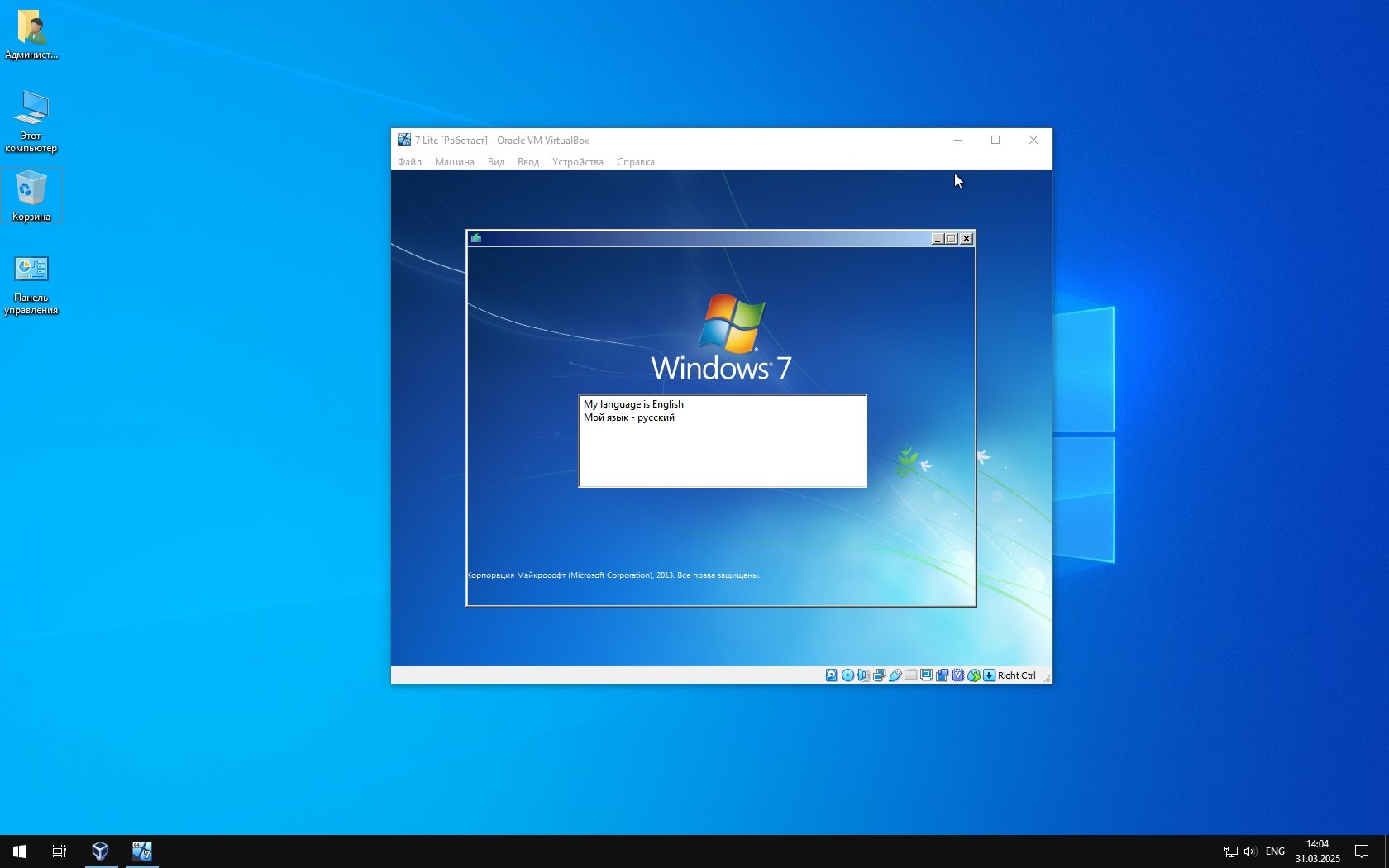Open the Машина menu
This screenshot has height=868, width=1389.
454,162
